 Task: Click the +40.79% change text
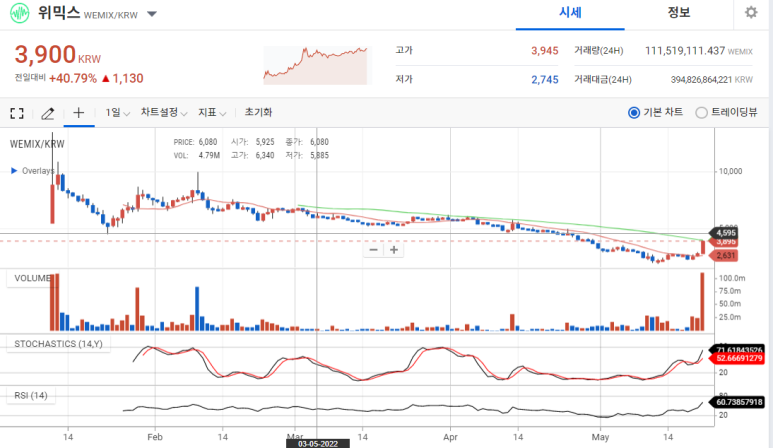pos(73,78)
